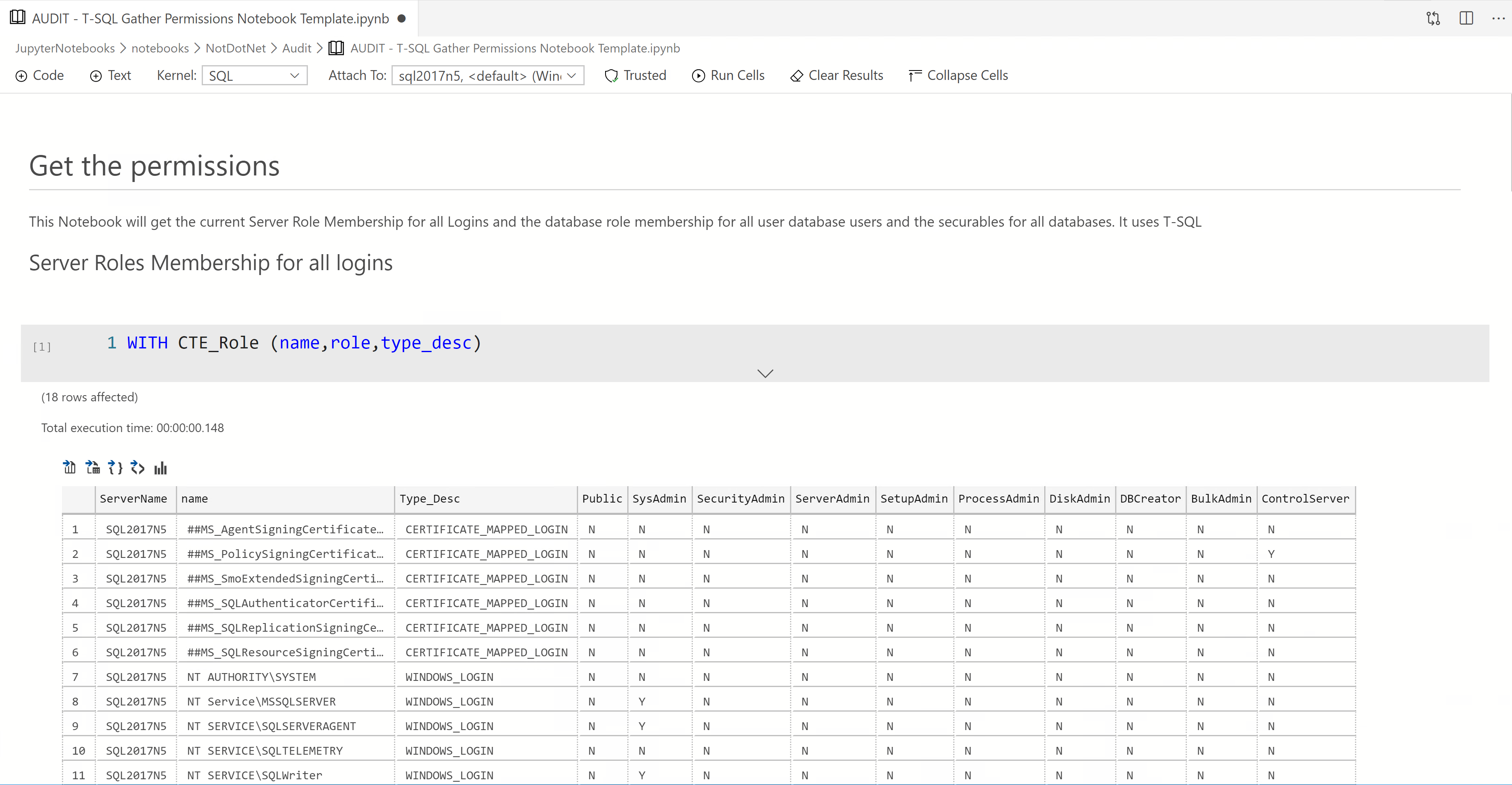Click Clear Results button
1512x785 pixels.
(836, 75)
